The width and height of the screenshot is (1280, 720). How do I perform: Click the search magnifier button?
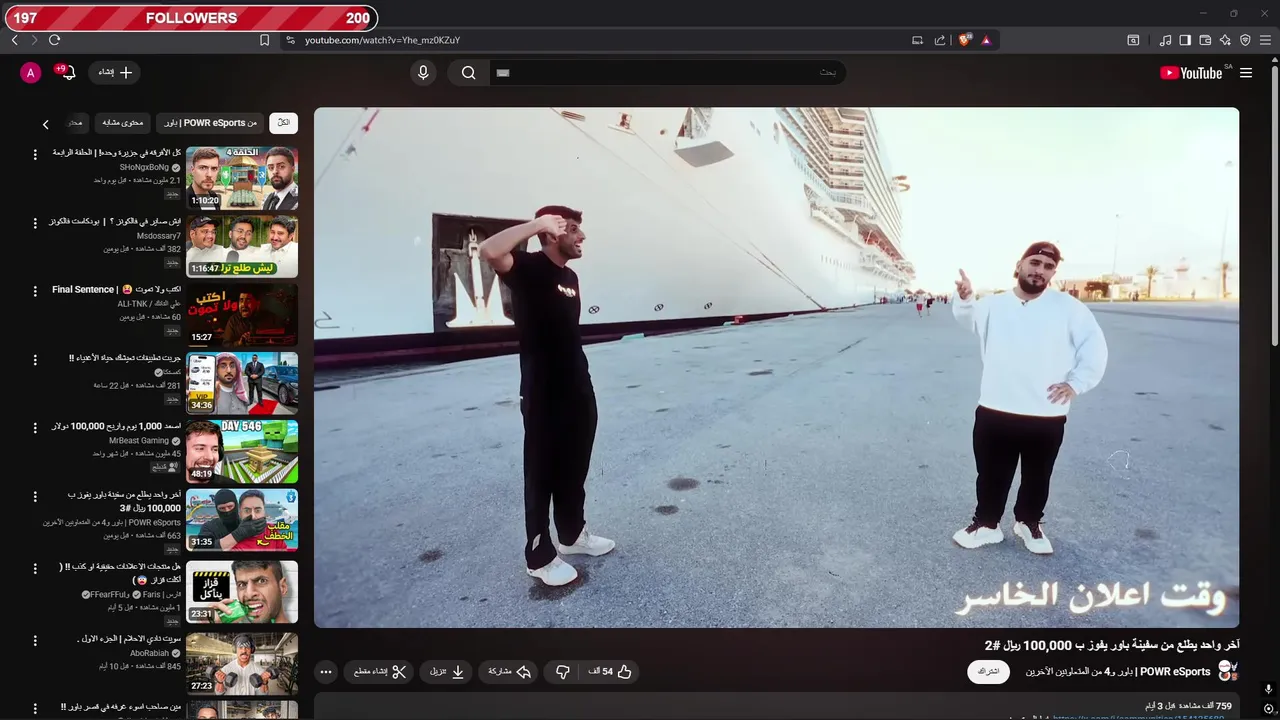(x=468, y=73)
